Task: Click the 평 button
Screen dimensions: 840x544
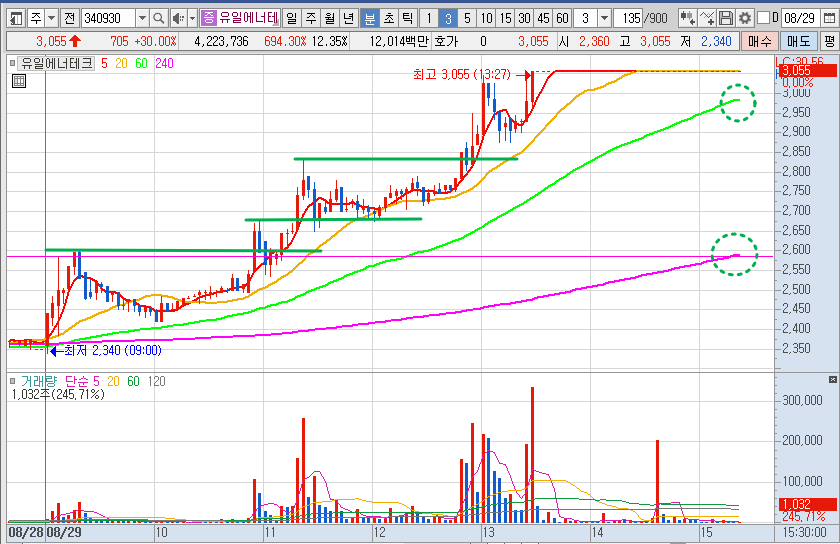Action: pyautogui.click(x=830, y=41)
